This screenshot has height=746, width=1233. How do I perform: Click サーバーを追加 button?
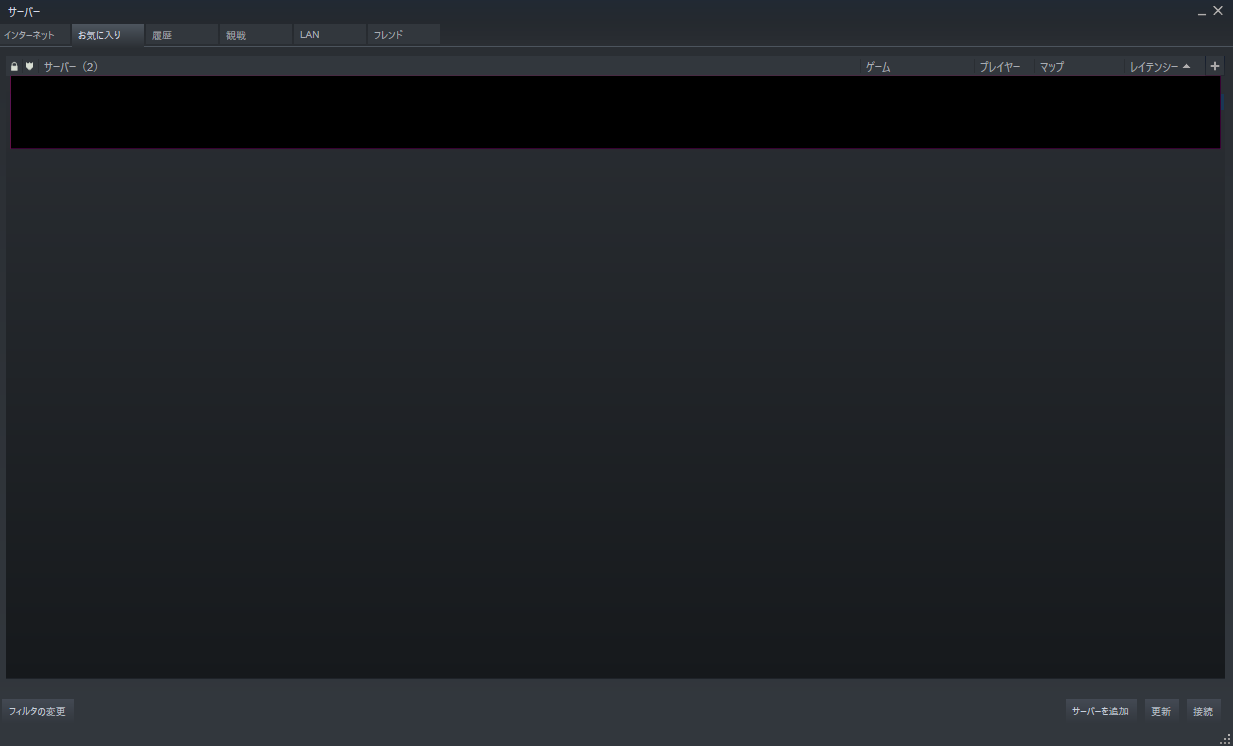(1100, 711)
